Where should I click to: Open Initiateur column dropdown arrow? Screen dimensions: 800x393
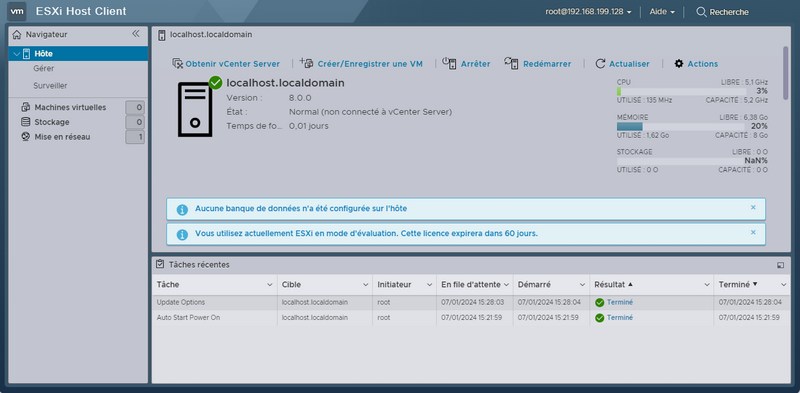(x=430, y=285)
